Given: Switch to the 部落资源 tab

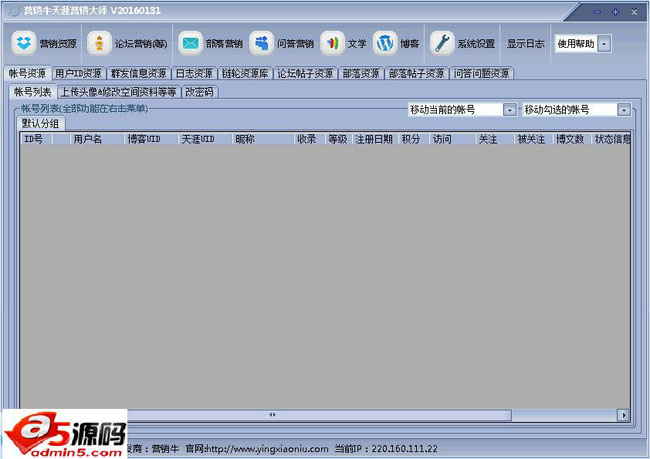Looking at the screenshot, I should [x=361, y=74].
